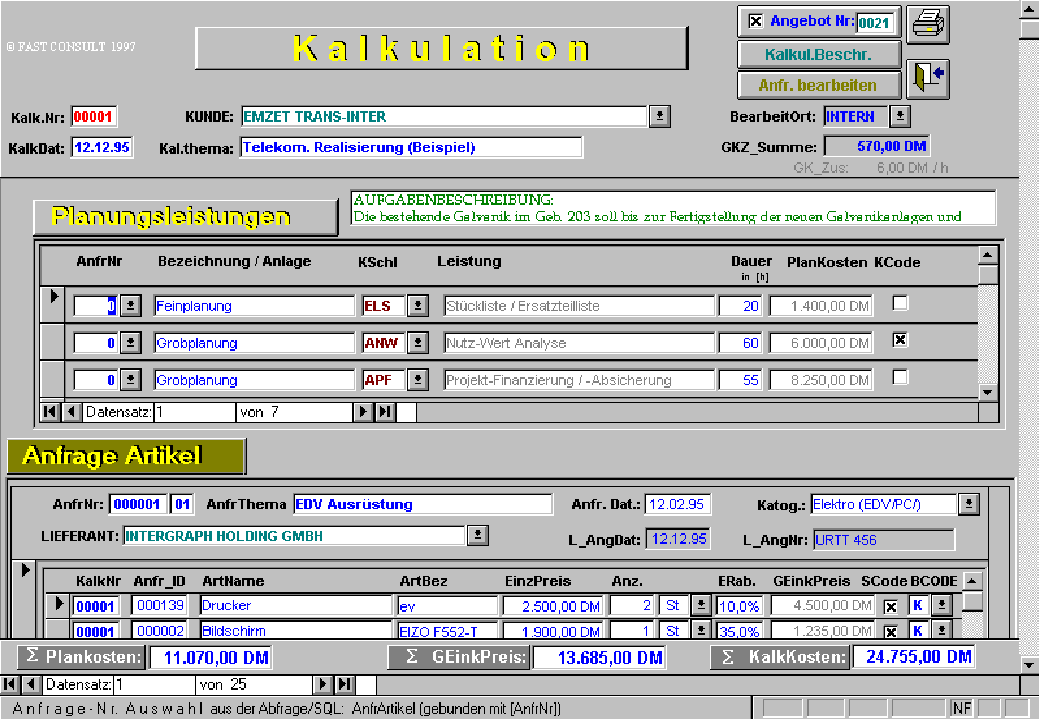Toggle the Angebot Nr checkbox
This screenshot has height=719, width=1039.
tap(755, 21)
